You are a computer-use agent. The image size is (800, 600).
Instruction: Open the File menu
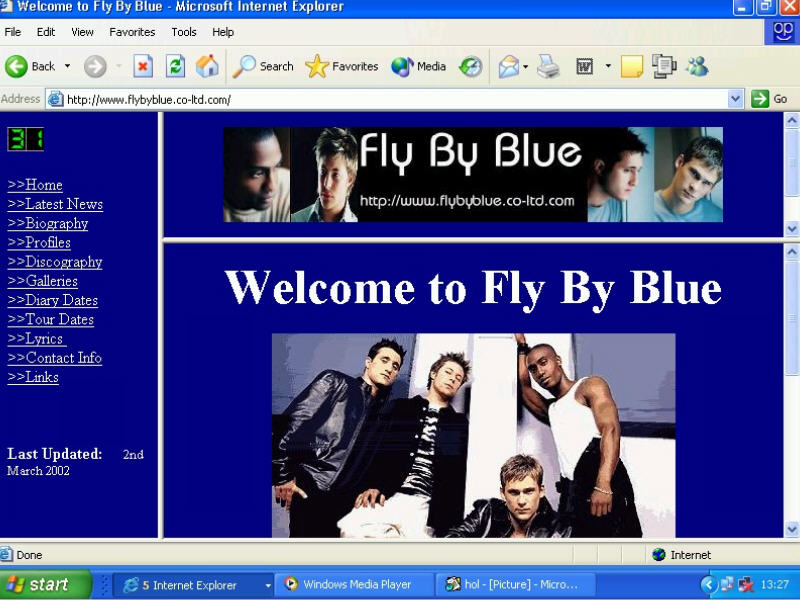point(13,32)
